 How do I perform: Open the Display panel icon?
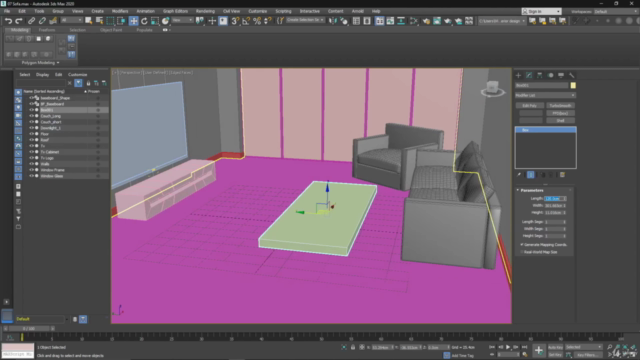click(561, 75)
